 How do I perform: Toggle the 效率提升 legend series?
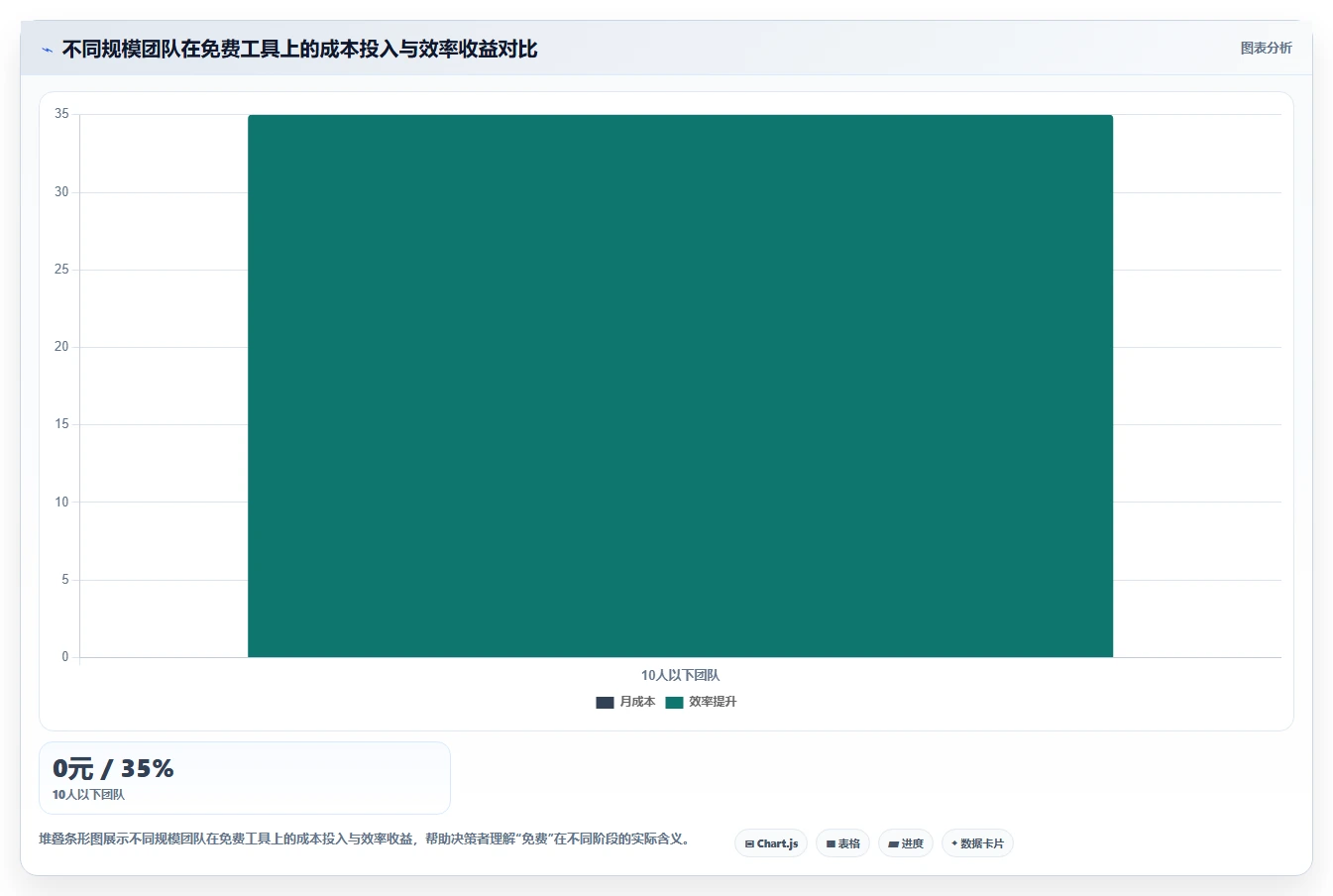pos(701,702)
